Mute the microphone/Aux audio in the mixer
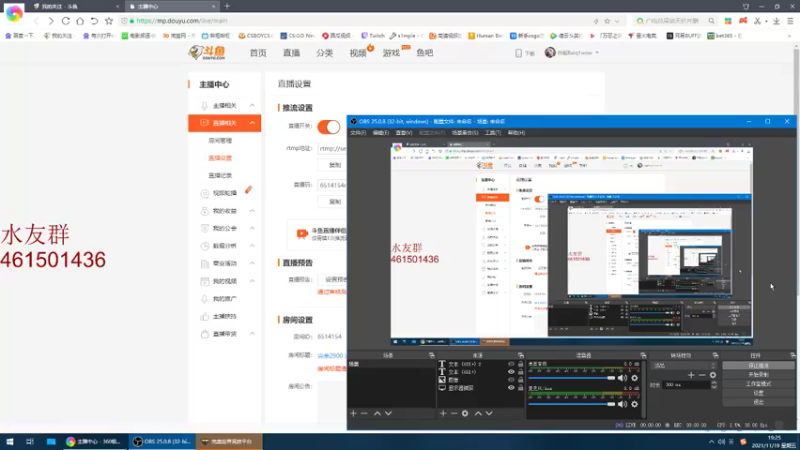Screen dimensions: 800x450 click(622, 404)
